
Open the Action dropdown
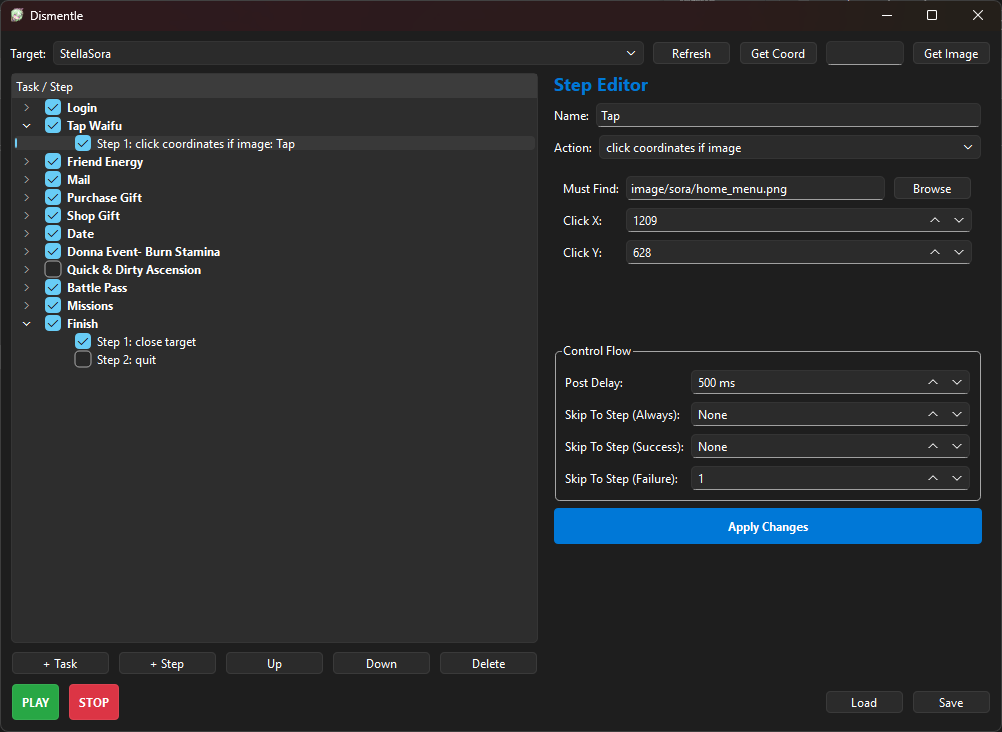[789, 148]
